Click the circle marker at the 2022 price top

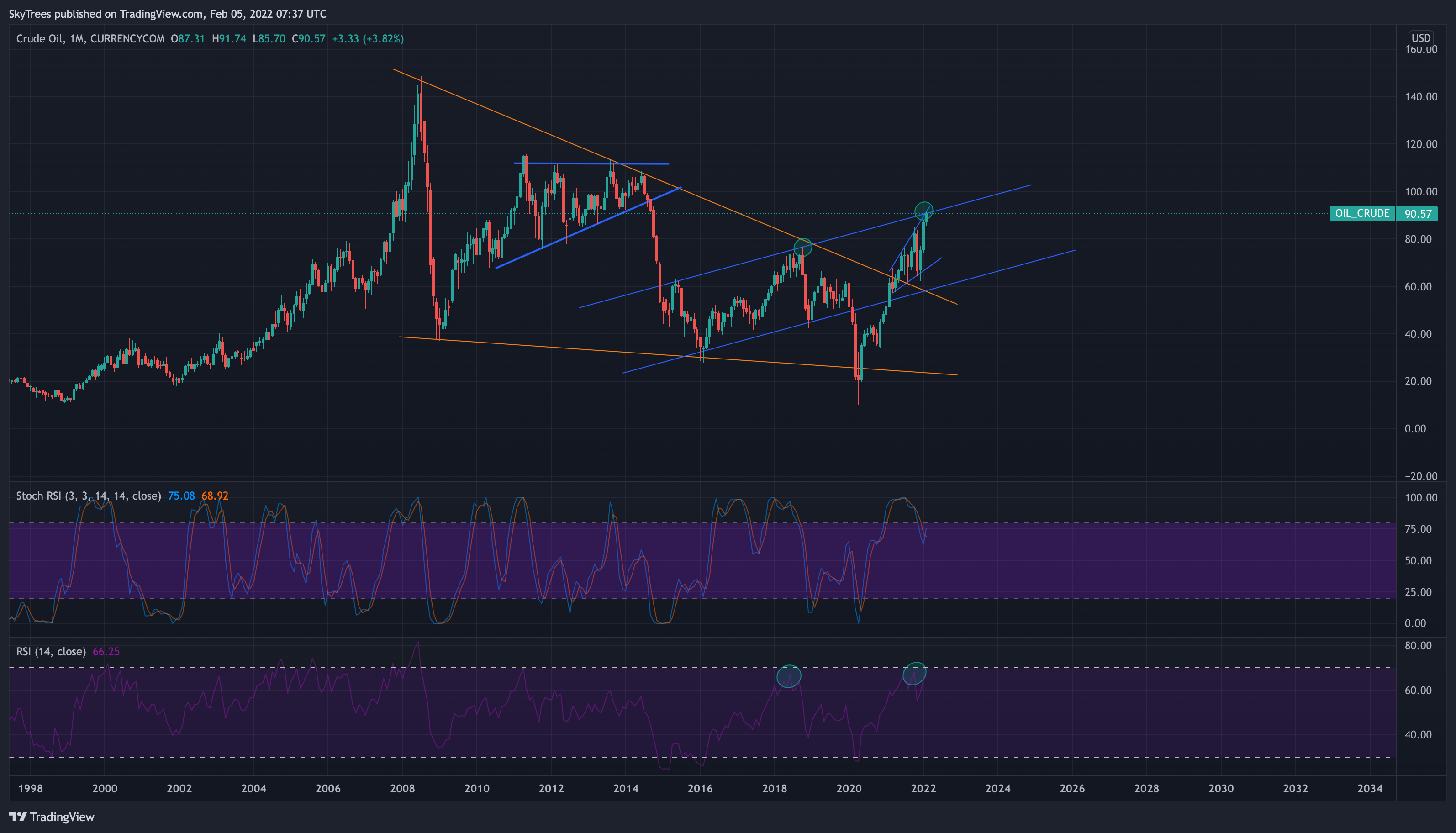click(924, 211)
